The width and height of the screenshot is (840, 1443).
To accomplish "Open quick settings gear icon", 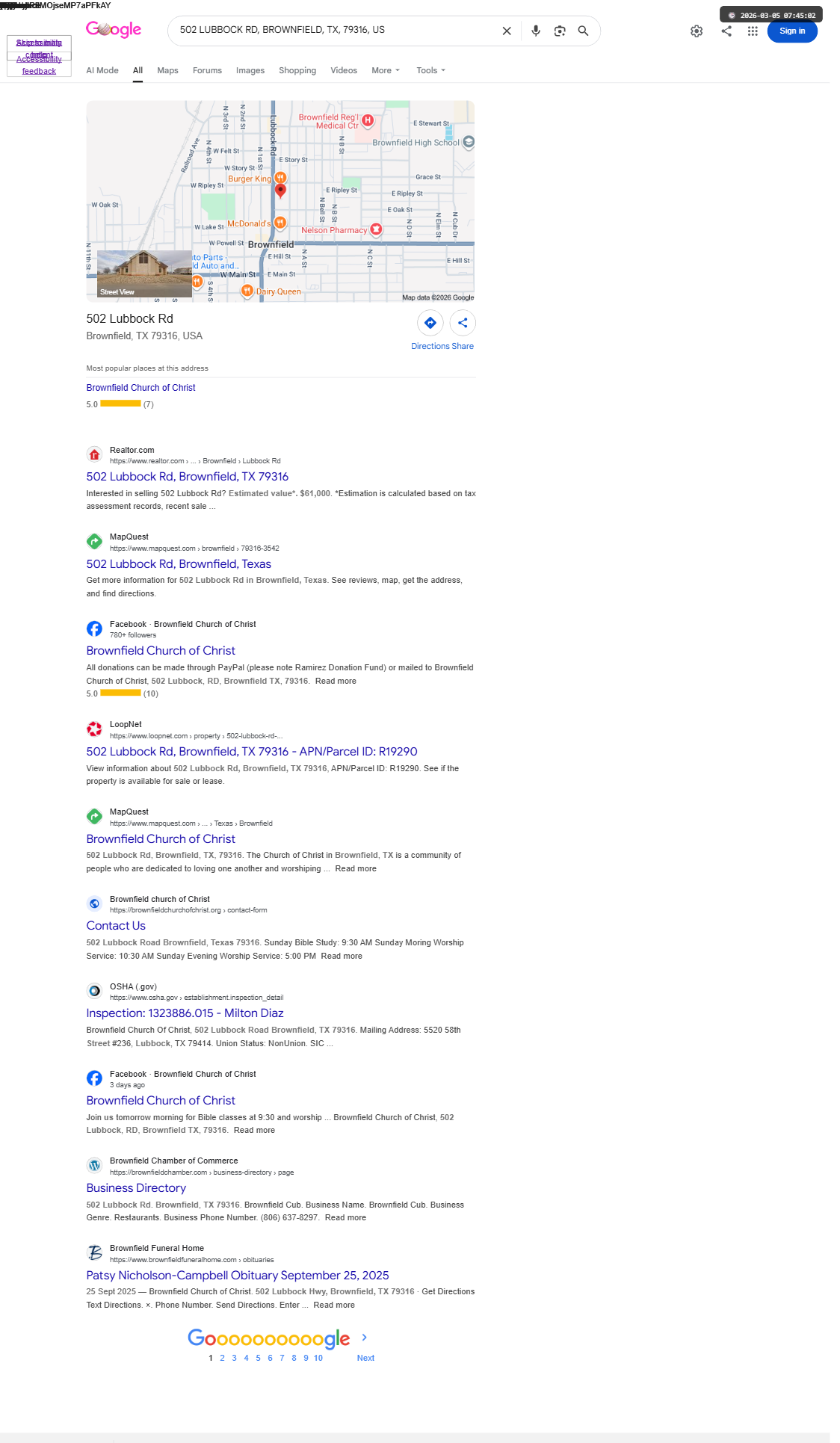I will tap(697, 31).
